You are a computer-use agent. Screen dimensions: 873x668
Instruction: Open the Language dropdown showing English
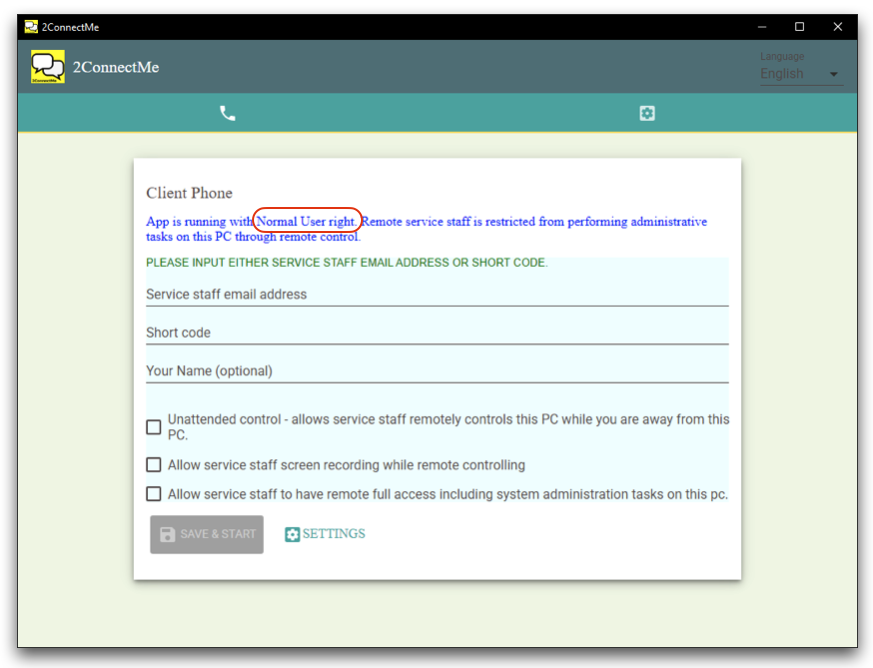[x=802, y=74]
